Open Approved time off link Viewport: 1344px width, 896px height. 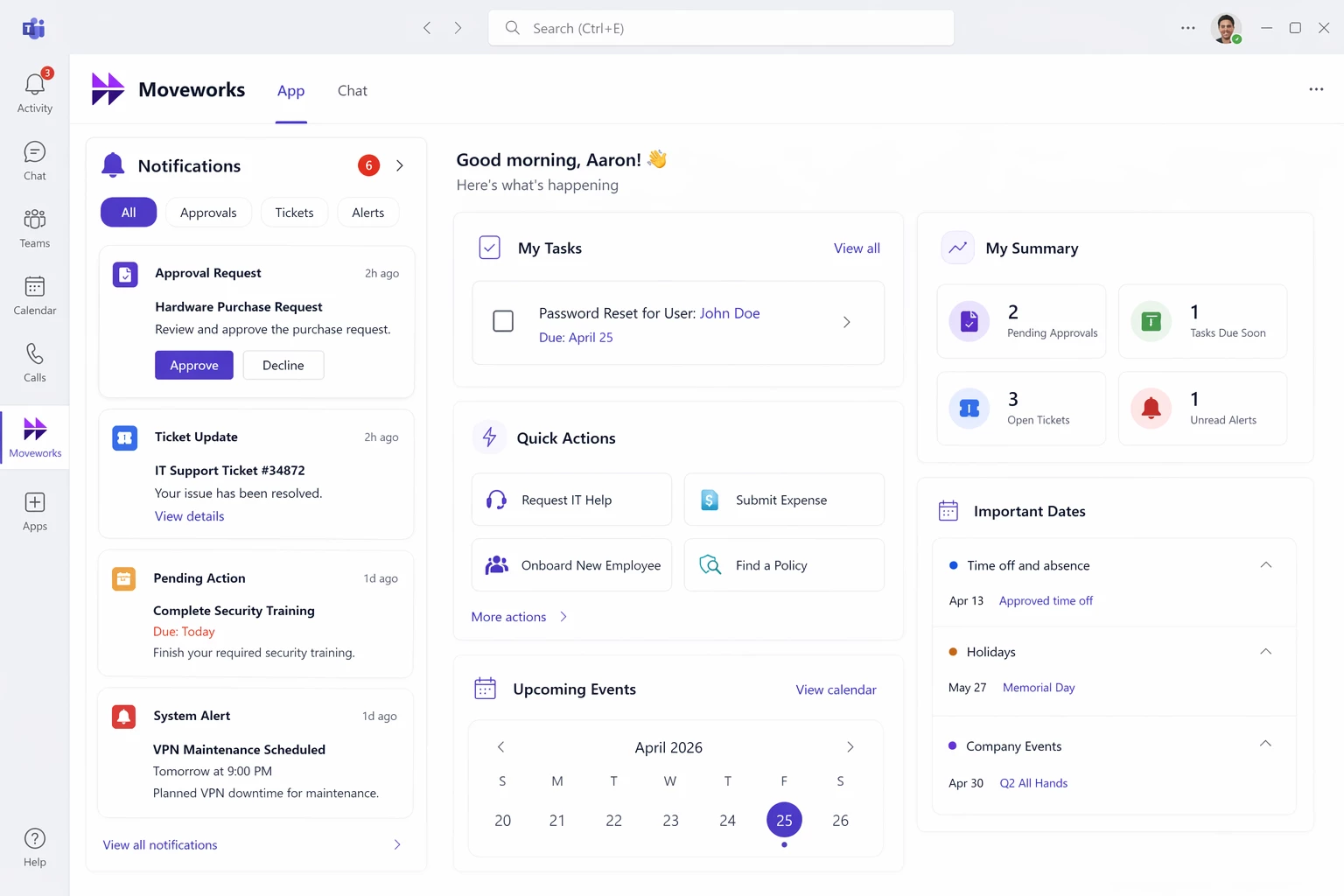(x=1046, y=601)
